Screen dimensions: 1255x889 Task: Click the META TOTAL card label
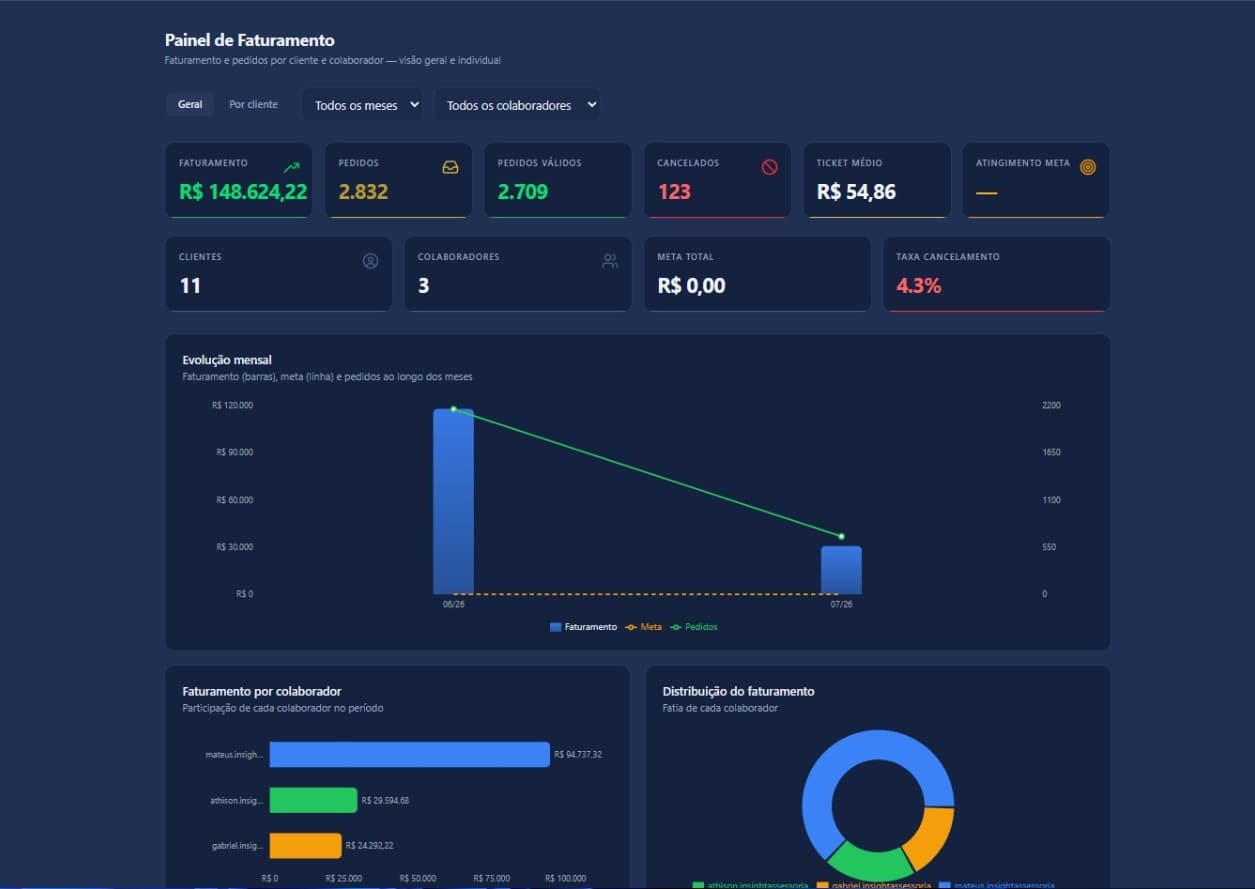pyautogui.click(x=685, y=257)
